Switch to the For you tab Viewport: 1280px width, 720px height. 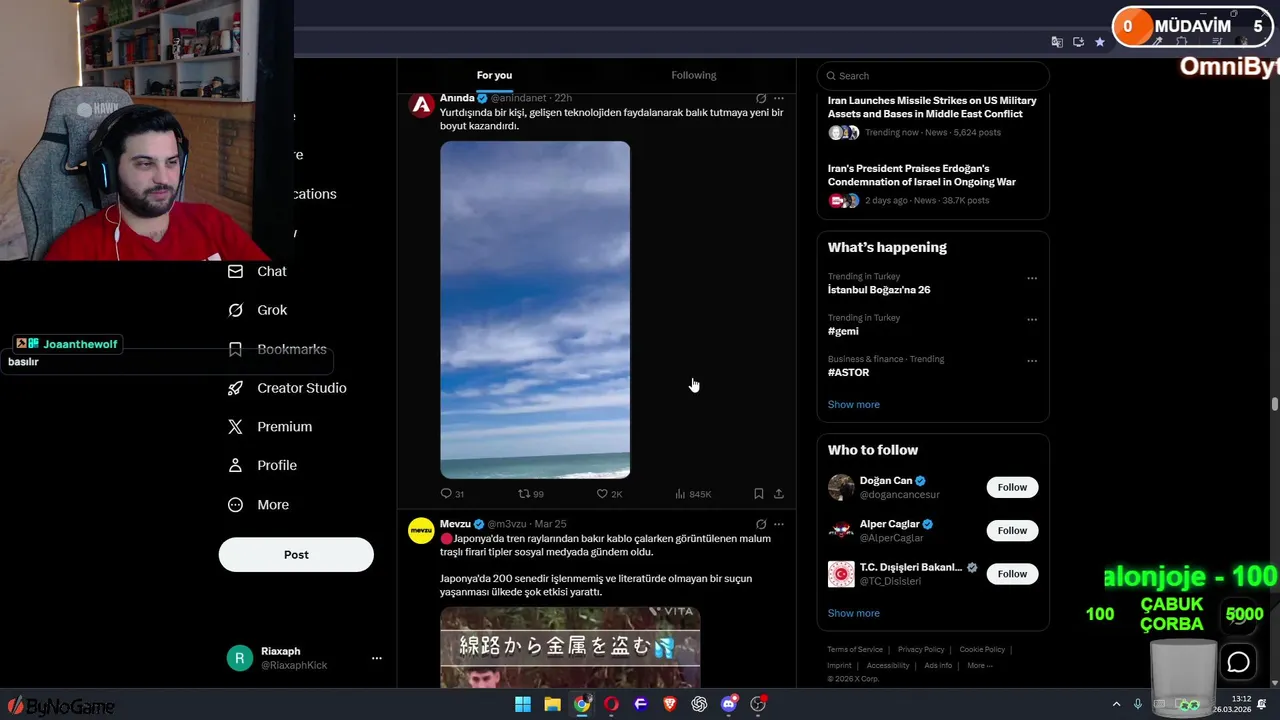494,75
